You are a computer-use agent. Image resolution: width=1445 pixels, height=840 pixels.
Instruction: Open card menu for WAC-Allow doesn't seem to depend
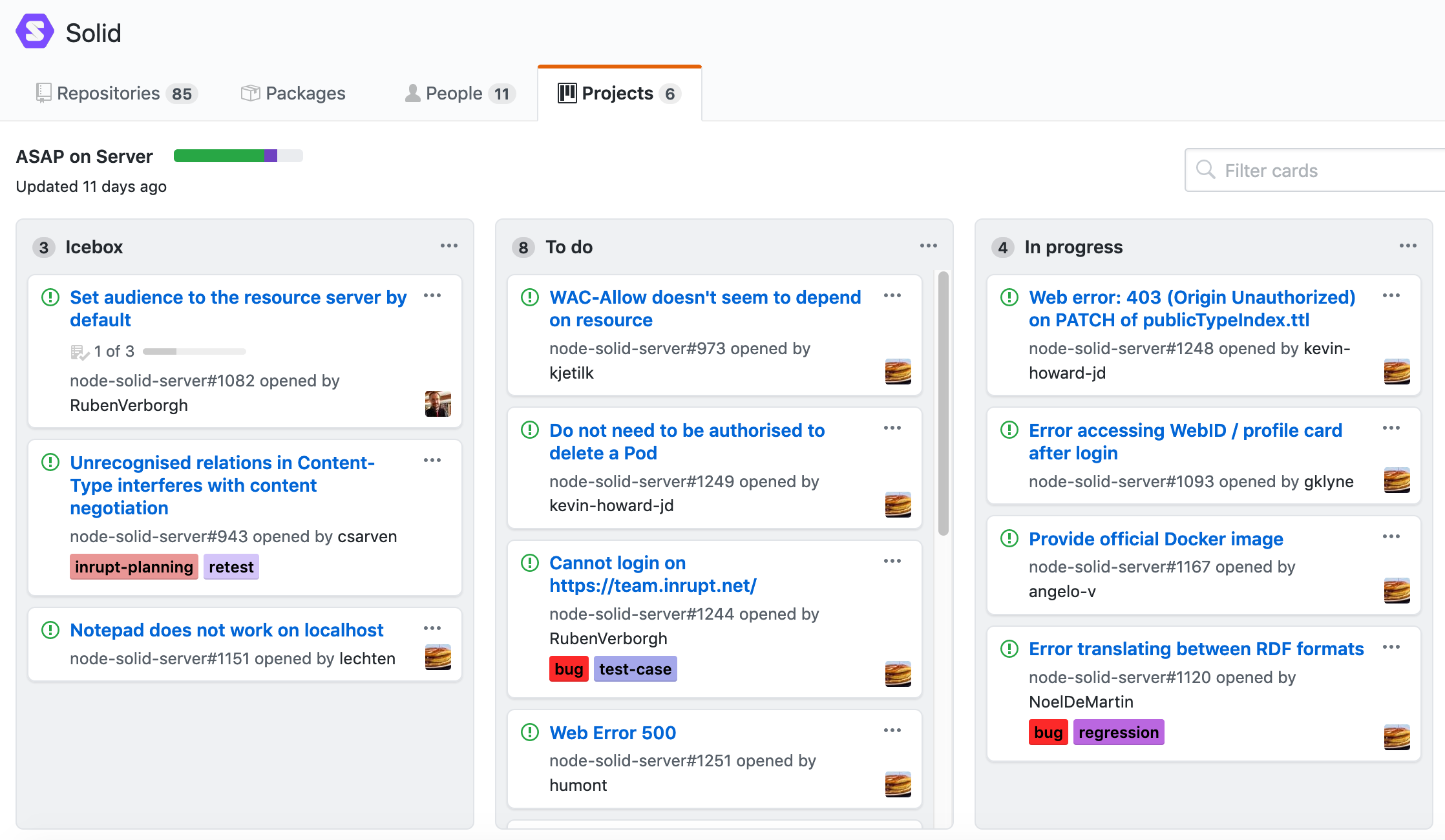click(x=892, y=296)
